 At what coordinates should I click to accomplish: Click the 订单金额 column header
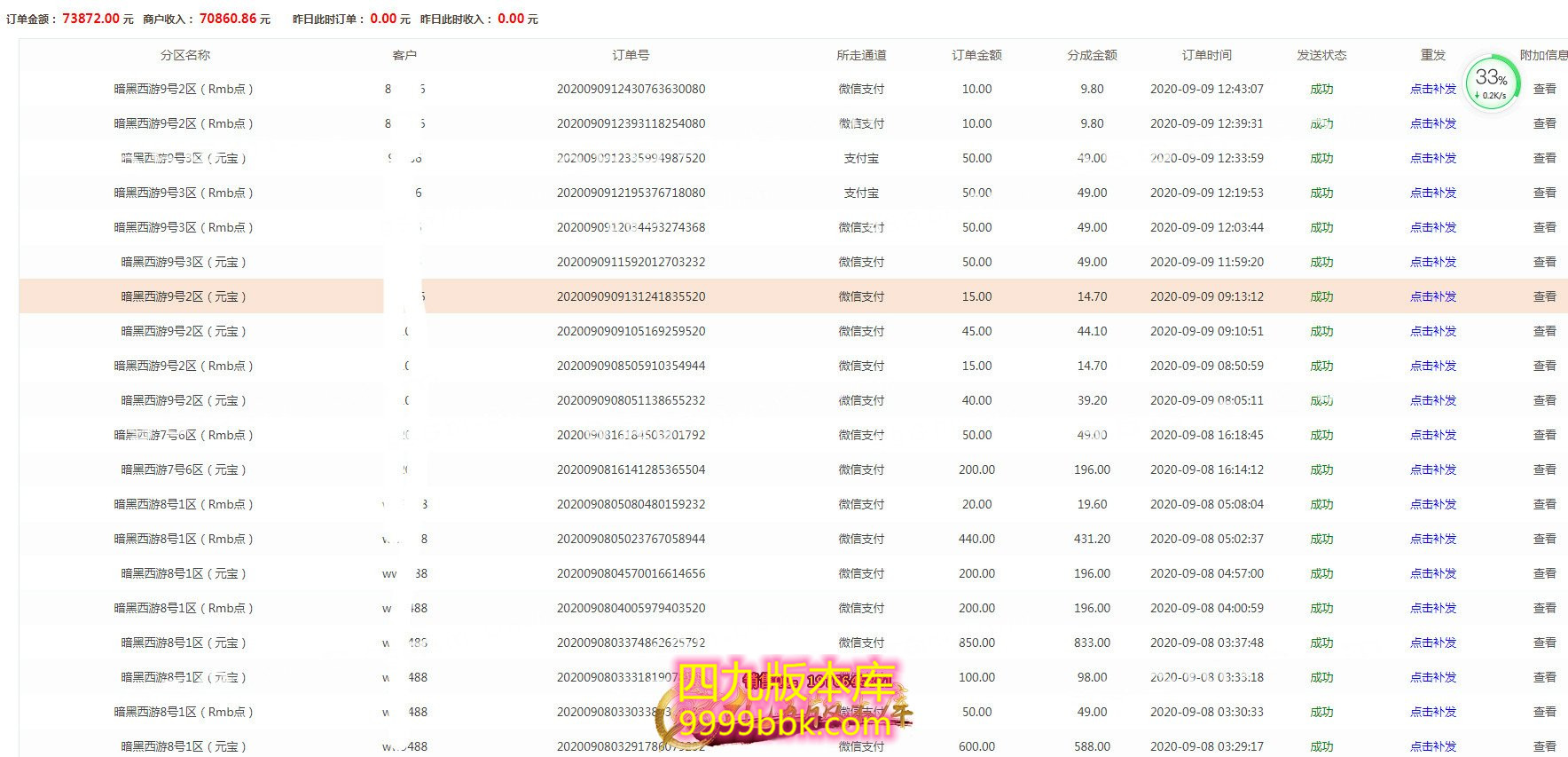[x=976, y=55]
